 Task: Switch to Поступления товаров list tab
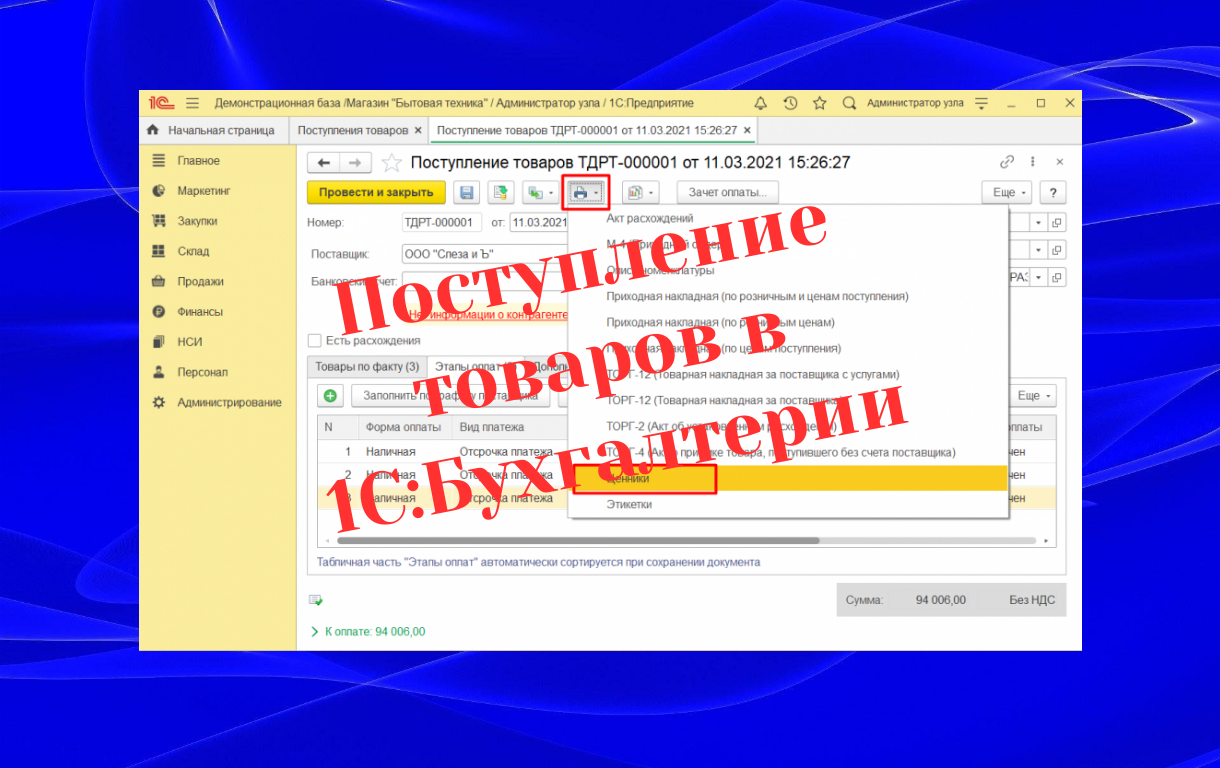[352, 130]
